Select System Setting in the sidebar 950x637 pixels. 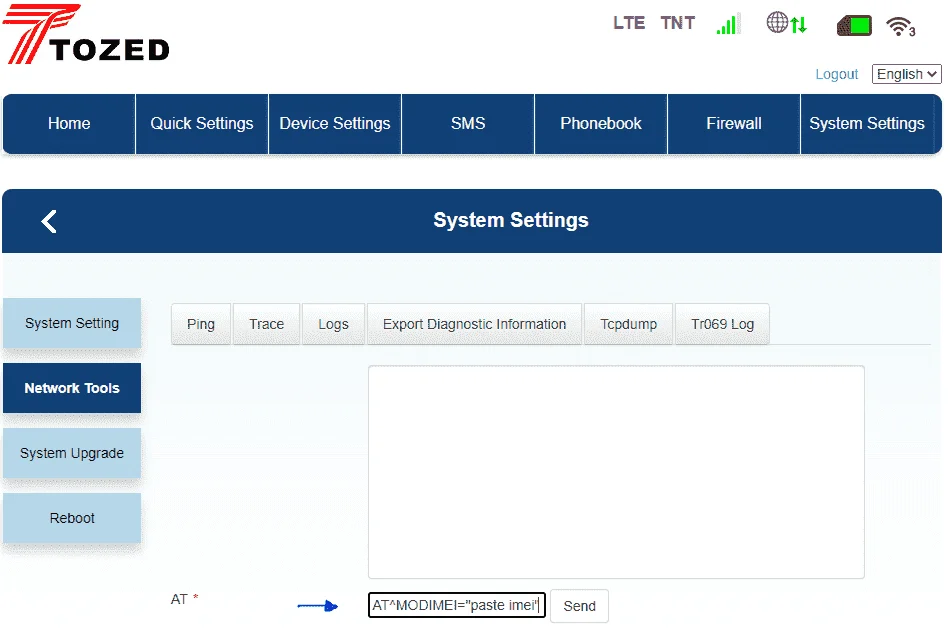72,323
